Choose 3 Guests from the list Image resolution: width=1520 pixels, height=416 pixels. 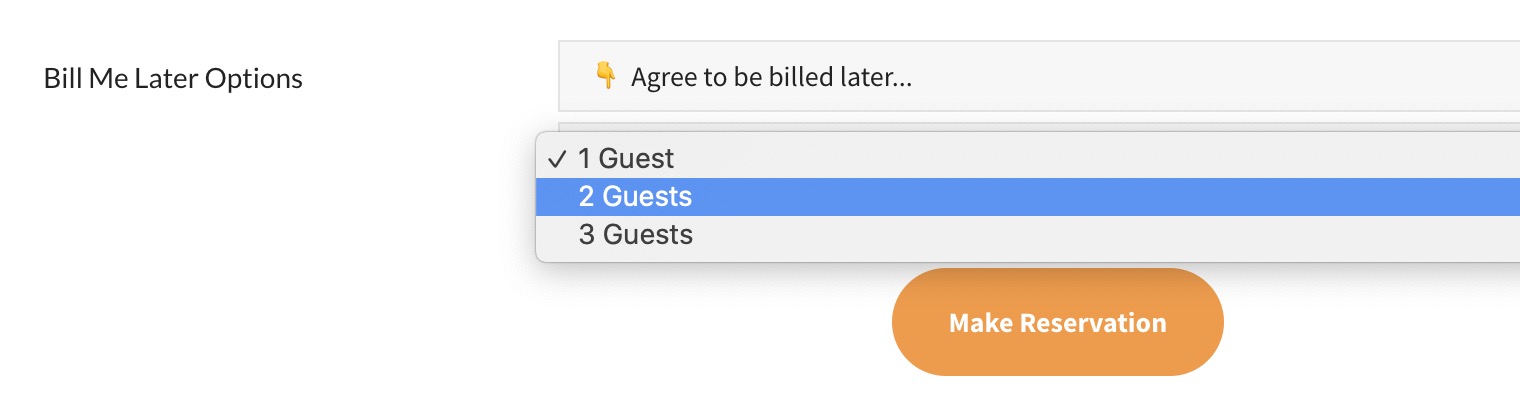[x=635, y=235]
